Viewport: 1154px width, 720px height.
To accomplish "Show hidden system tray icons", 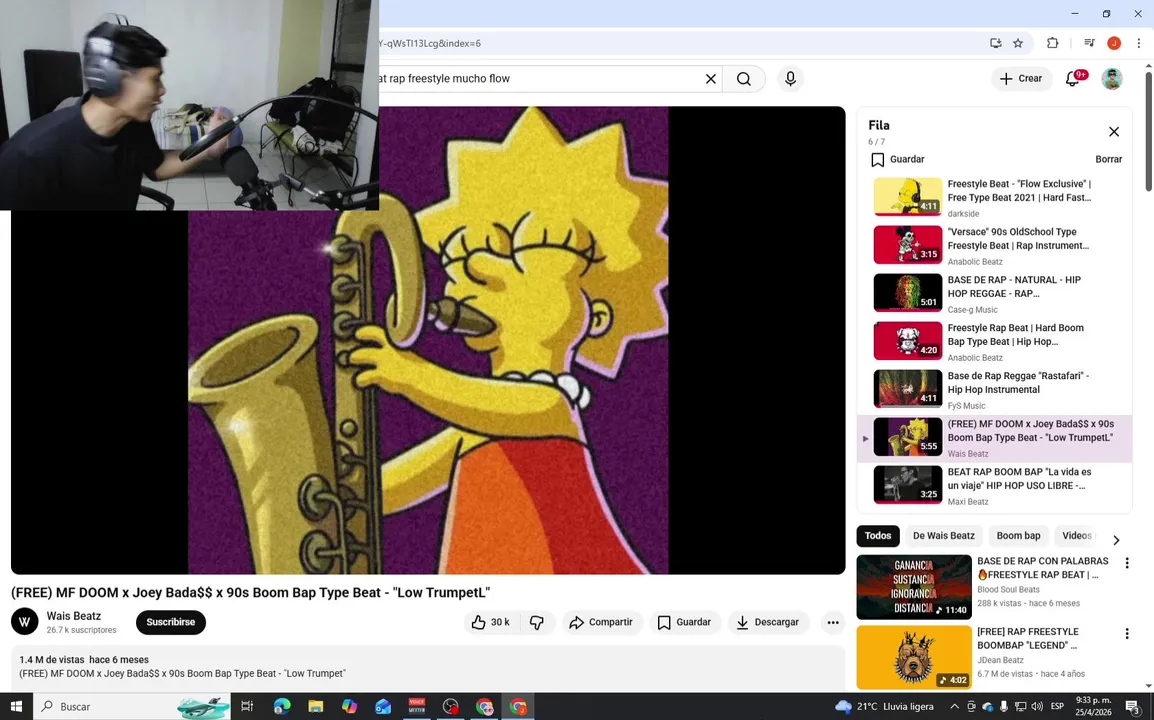I will (954, 707).
